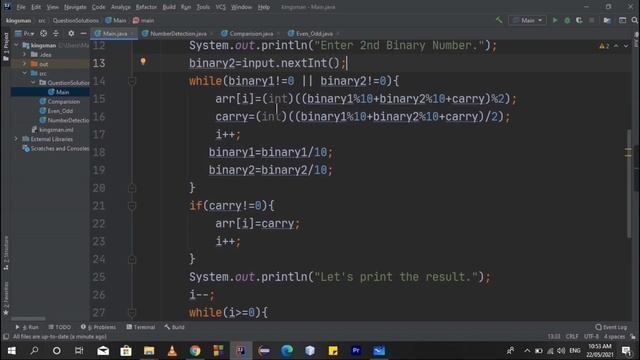The height and width of the screenshot is (360, 640).
Task: Click CRLF line separator in status bar
Action: [572, 337]
